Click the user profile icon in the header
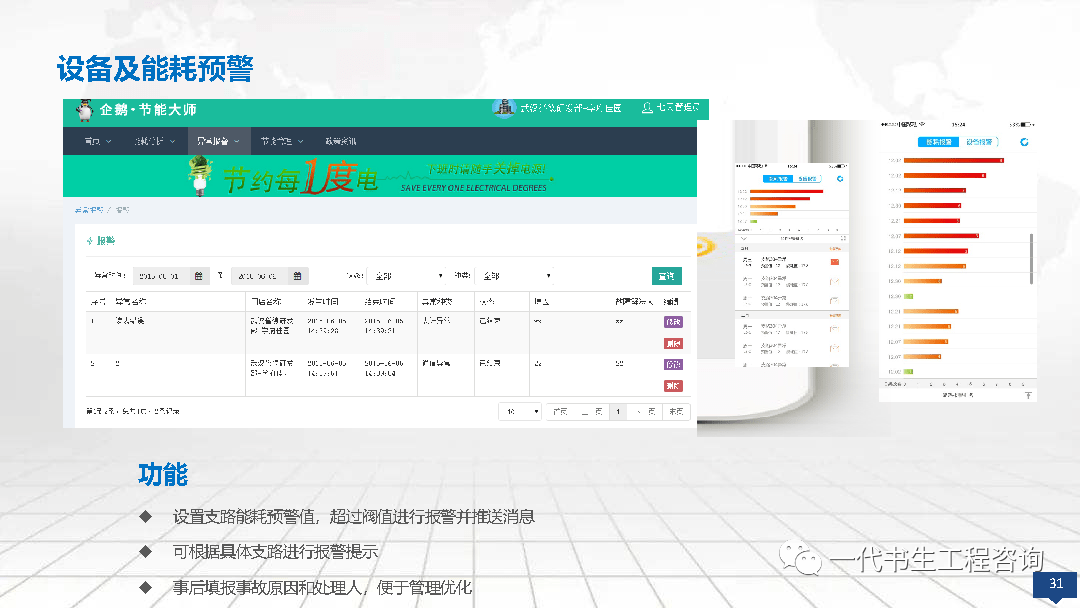The image size is (1080, 608). pos(647,108)
